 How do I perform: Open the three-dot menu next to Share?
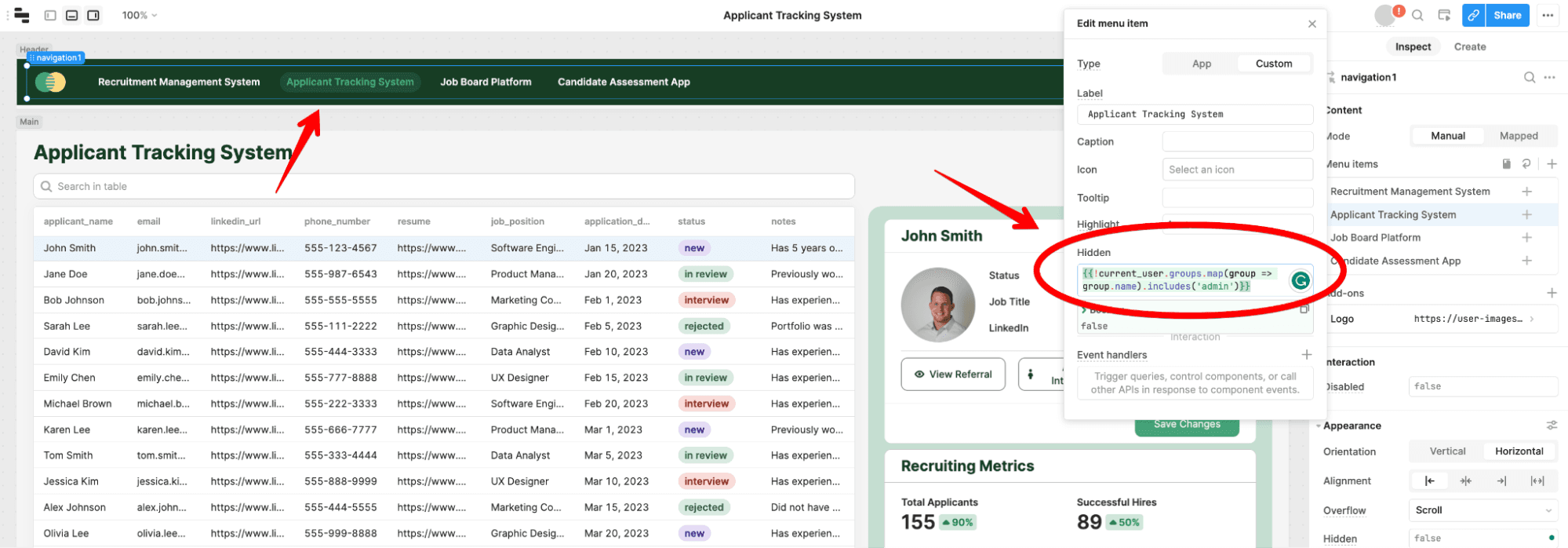(x=1547, y=16)
